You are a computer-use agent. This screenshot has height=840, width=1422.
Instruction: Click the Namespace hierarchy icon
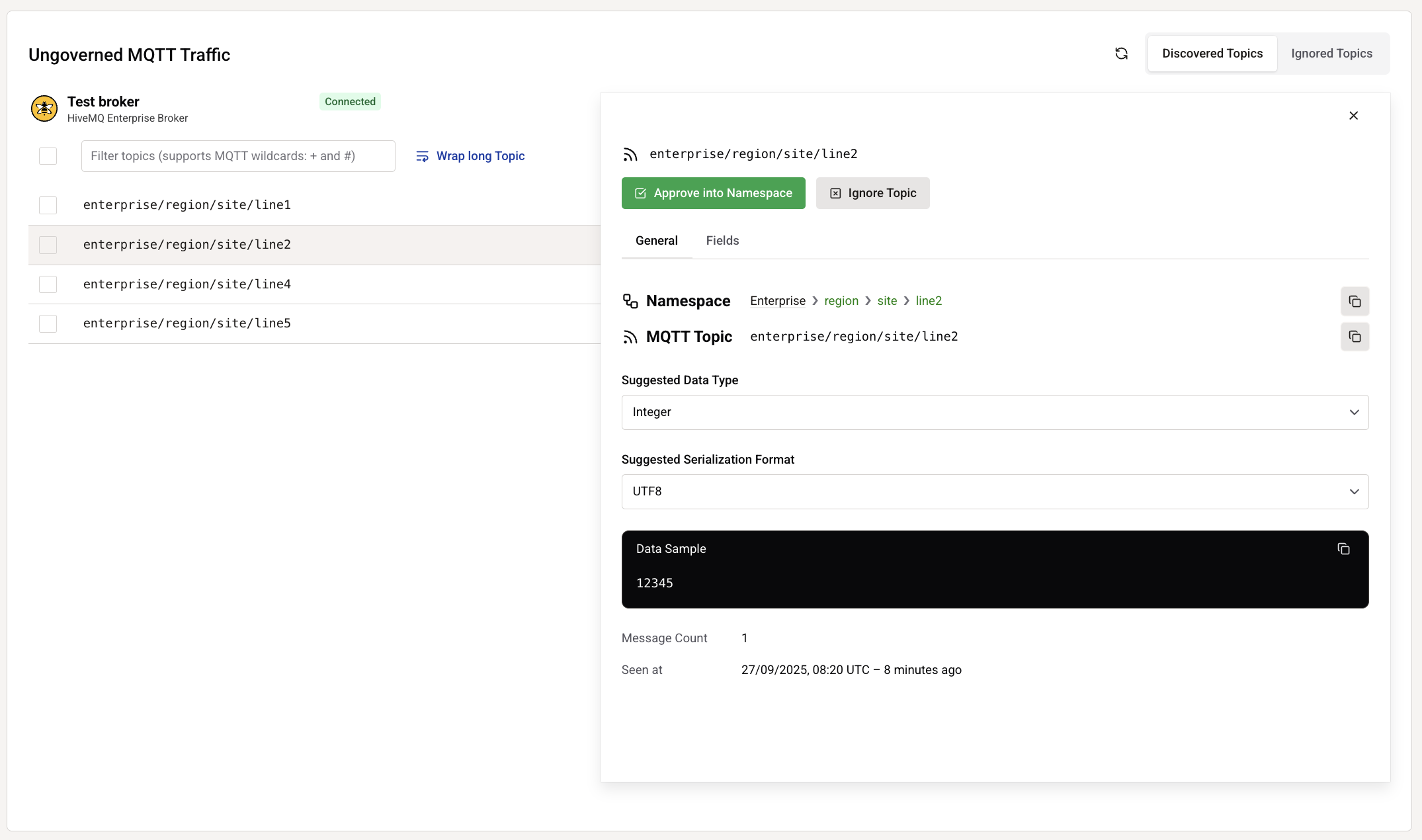point(630,302)
